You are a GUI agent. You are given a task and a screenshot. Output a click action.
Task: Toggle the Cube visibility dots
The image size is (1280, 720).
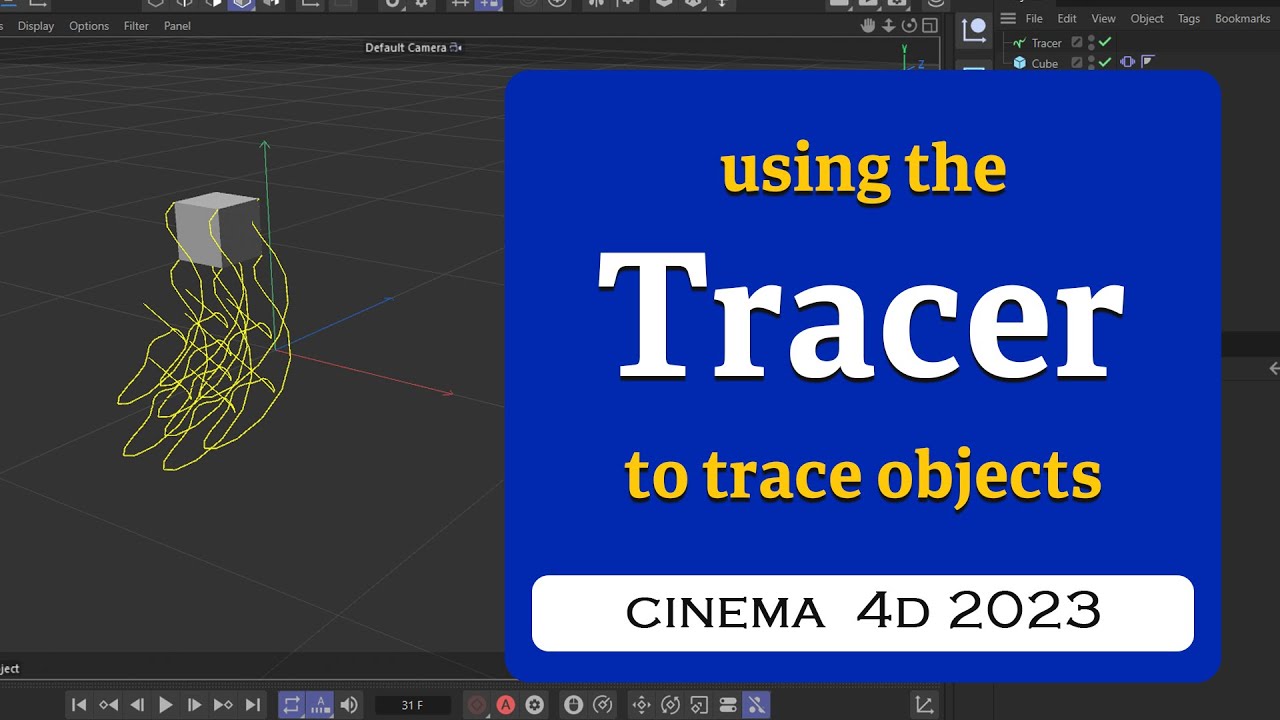point(1091,63)
